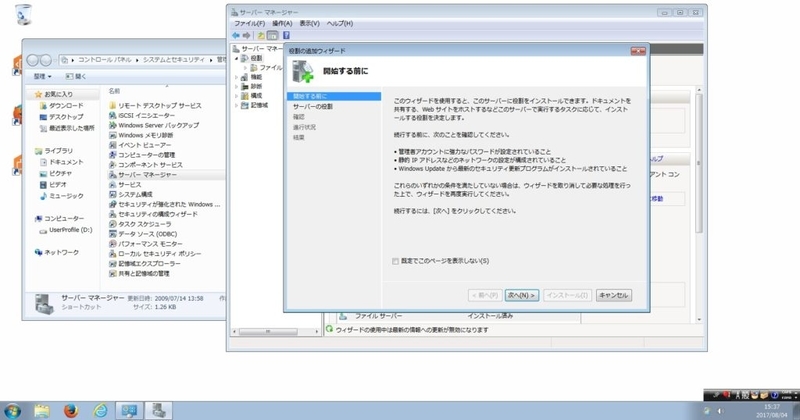Image resolution: width=800 pixels, height=420 pixels.
Task: Click システムとセキュリティ in Explorer address bar
Action: [x=173, y=60]
